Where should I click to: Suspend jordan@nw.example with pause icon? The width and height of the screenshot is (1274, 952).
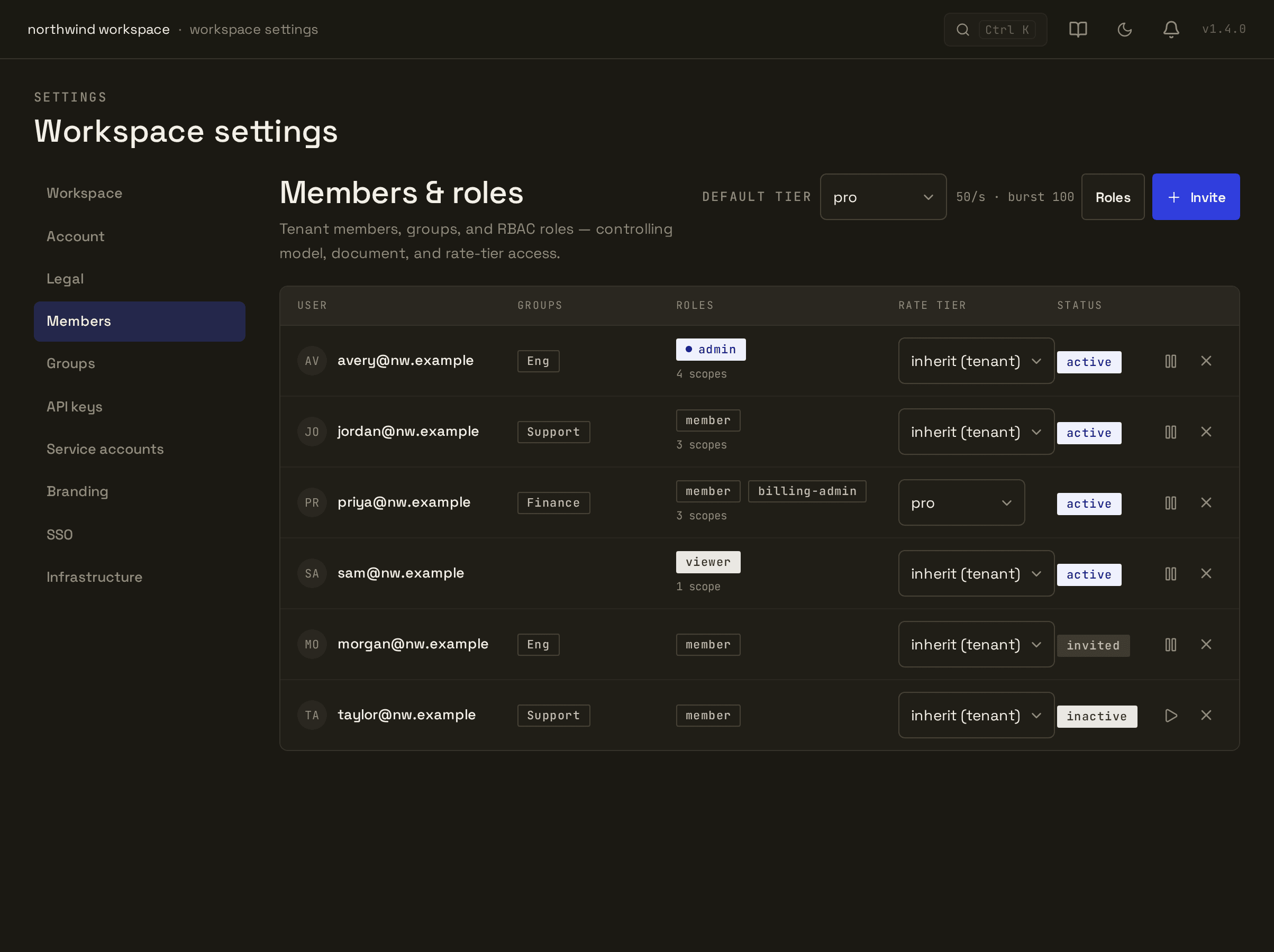click(x=1170, y=432)
